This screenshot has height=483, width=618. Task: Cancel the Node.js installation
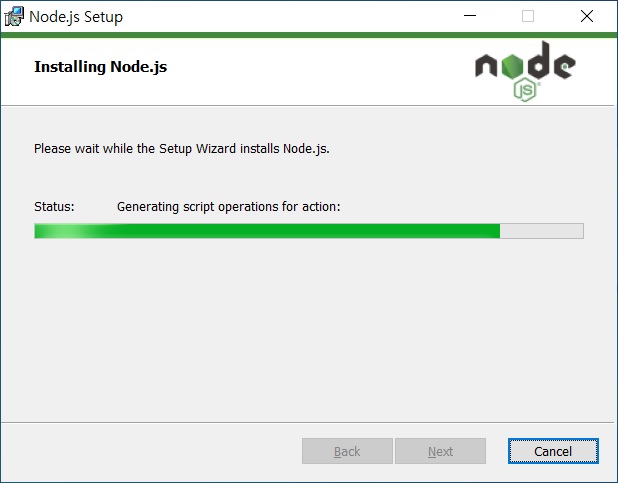click(553, 451)
